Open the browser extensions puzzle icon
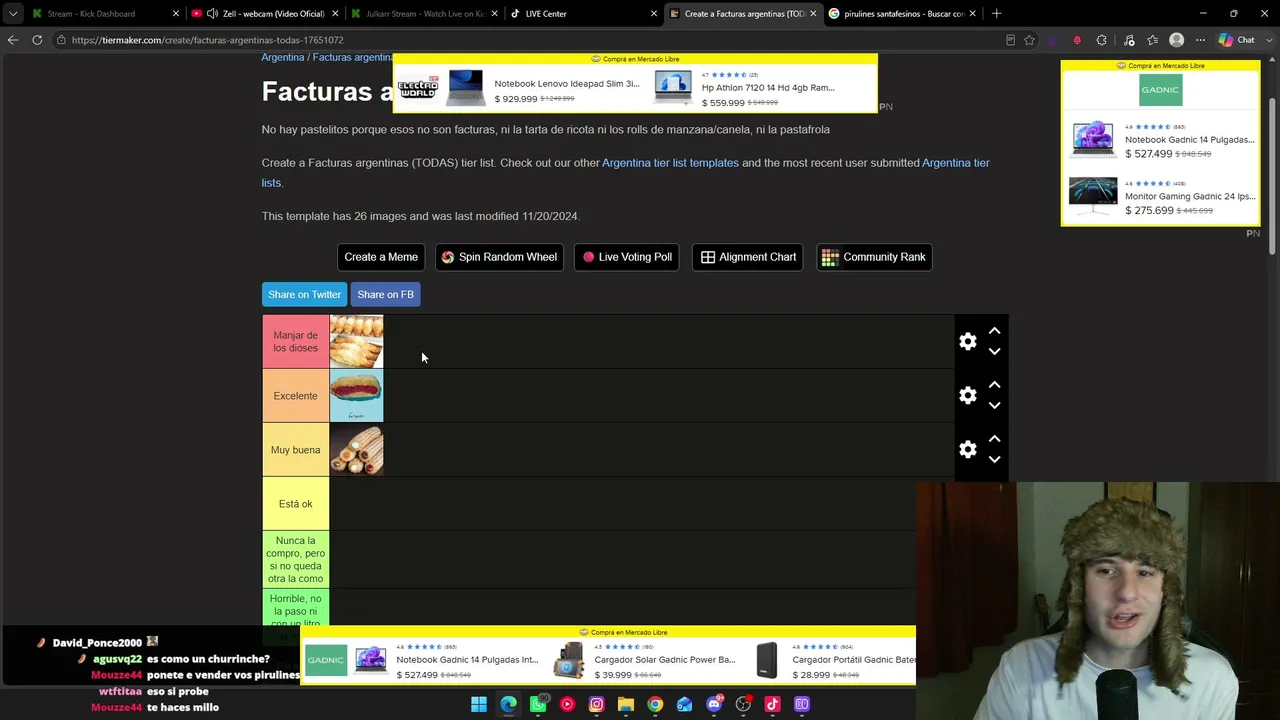Screen dimensions: 1280x720 1102,40
